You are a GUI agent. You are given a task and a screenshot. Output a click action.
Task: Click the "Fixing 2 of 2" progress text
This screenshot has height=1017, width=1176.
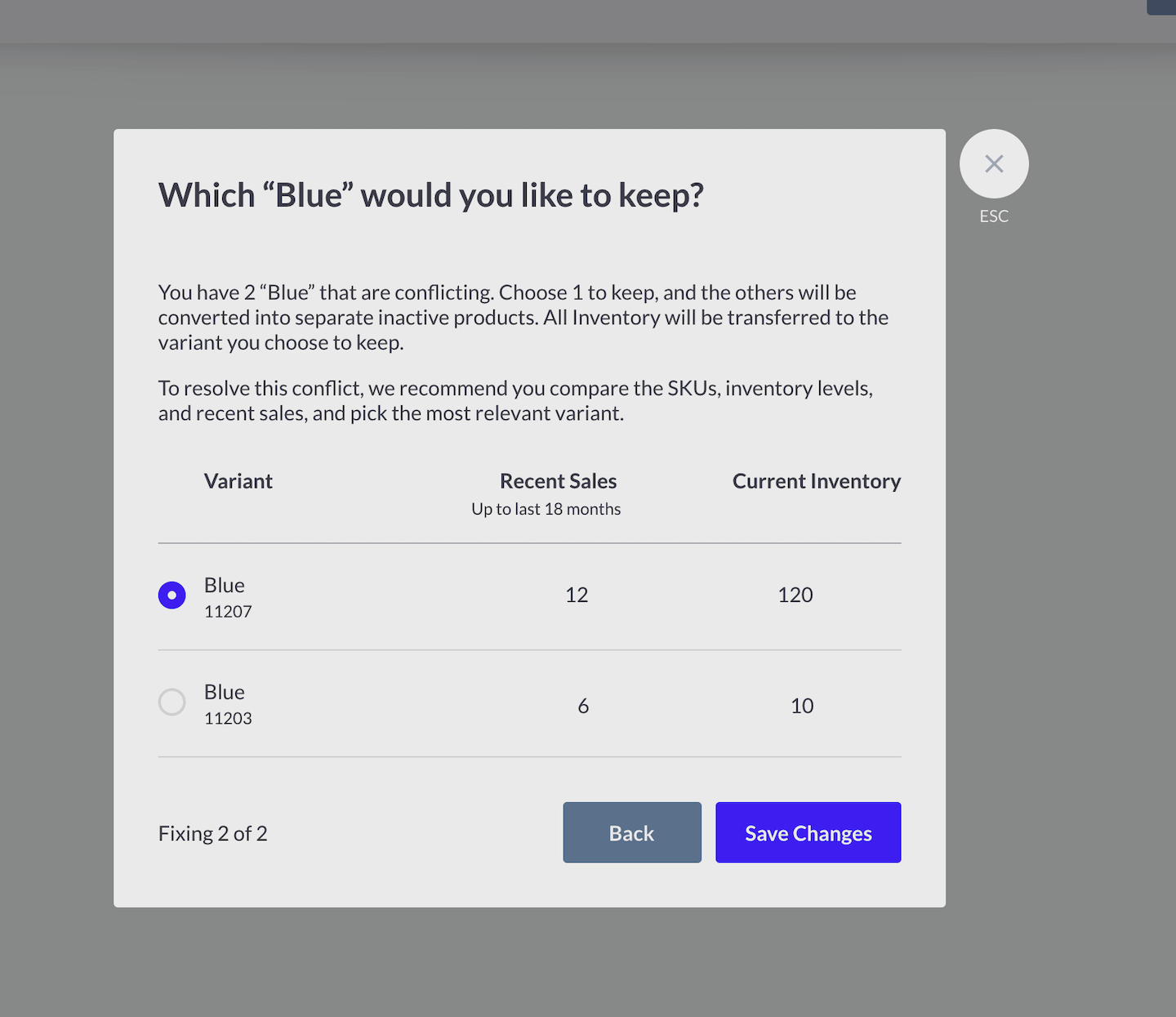point(213,833)
